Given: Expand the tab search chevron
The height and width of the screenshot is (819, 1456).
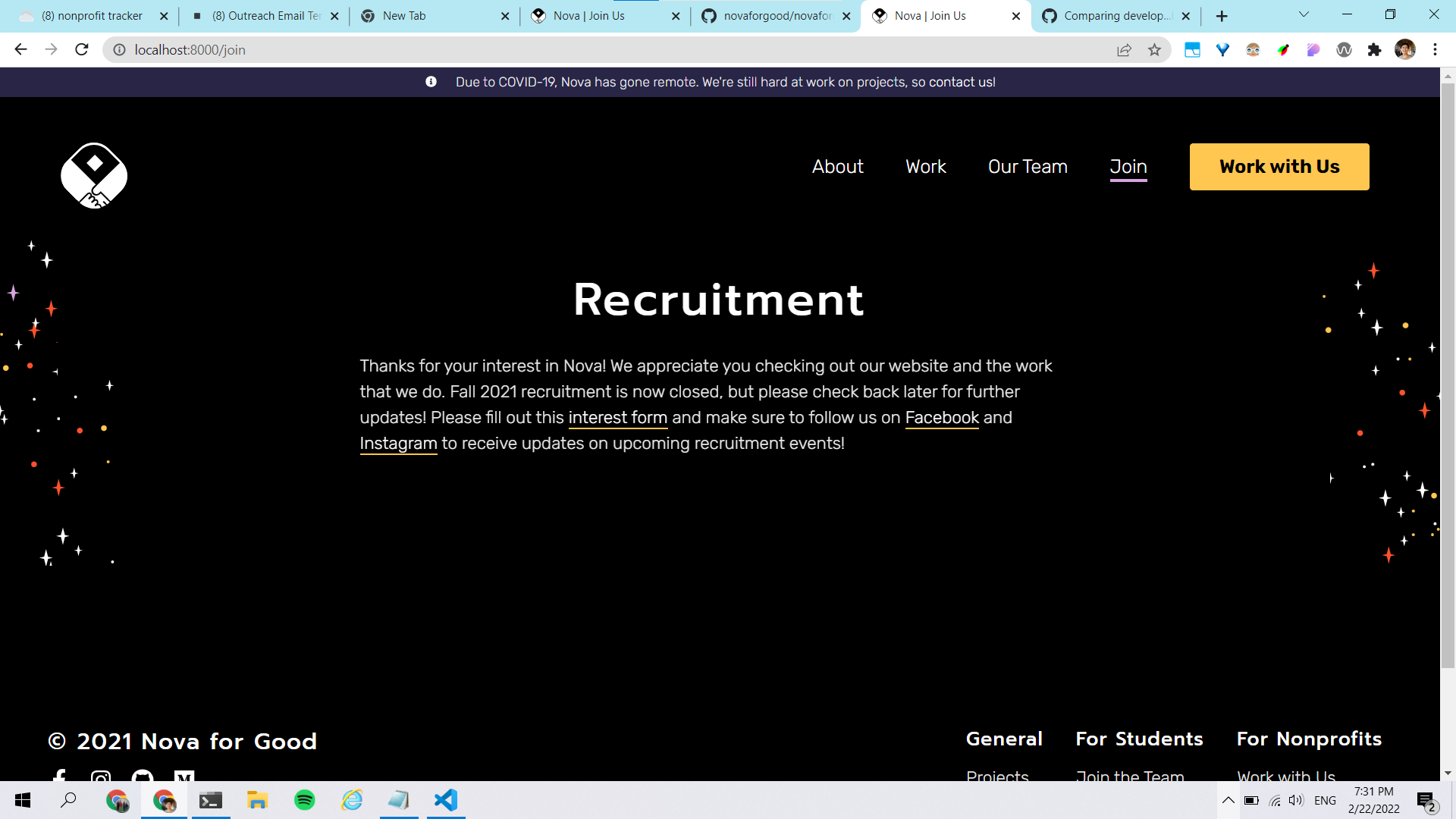Looking at the screenshot, I should click(x=1304, y=15).
